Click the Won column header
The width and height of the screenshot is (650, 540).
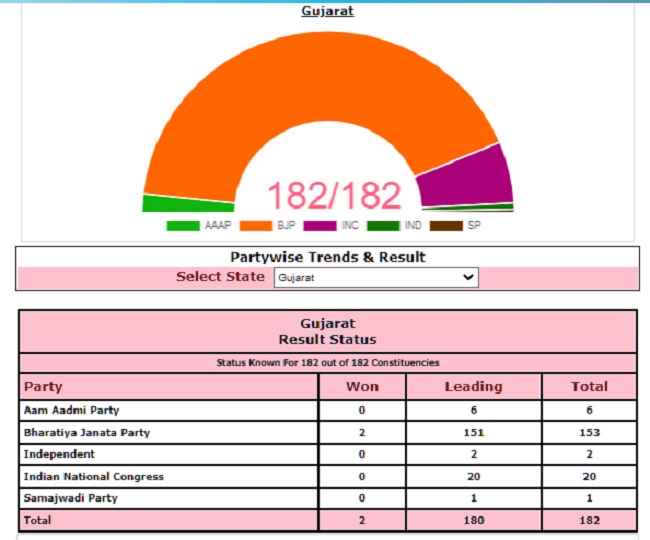pyautogui.click(x=362, y=386)
